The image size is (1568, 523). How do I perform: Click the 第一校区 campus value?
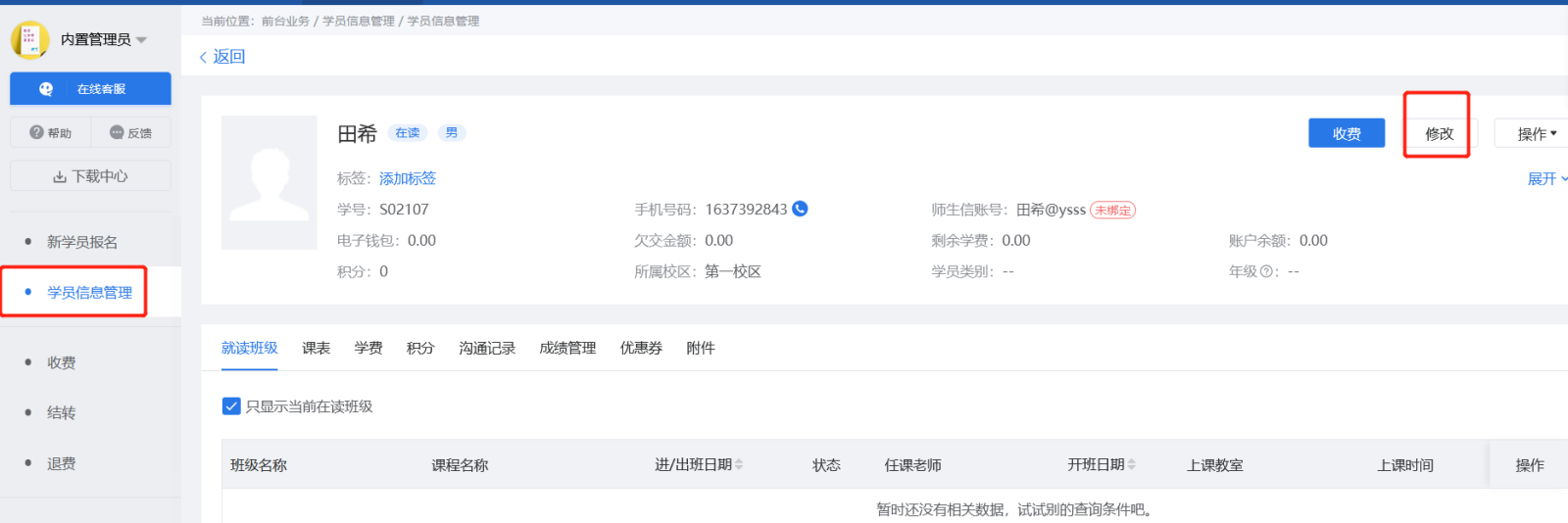pyautogui.click(x=733, y=271)
